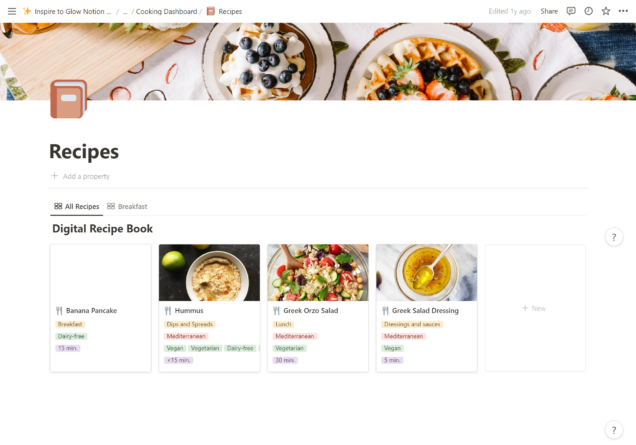Open Inspire to Glow Notion breadcrumb
This screenshot has height=445, width=636.
[67, 12]
